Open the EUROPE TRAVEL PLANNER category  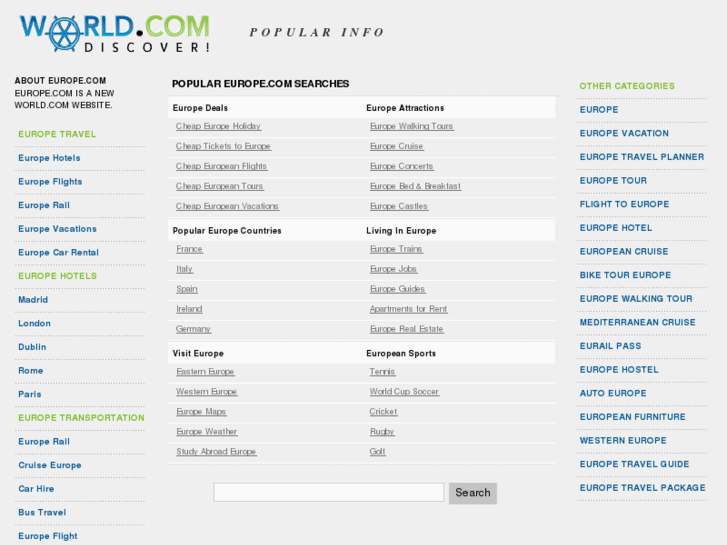pyautogui.click(x=642, y=157)
